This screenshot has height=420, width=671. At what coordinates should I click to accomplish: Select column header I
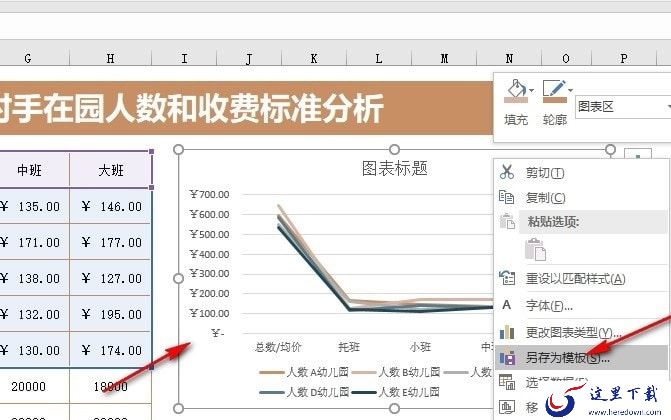pyautogui.click(x=184, y=58)
